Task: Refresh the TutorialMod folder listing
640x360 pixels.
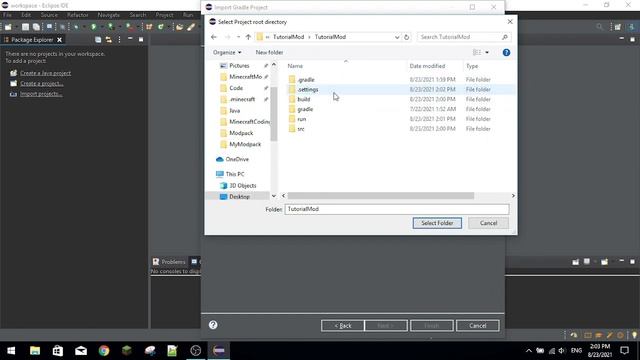Action: [x=407, y=37]
